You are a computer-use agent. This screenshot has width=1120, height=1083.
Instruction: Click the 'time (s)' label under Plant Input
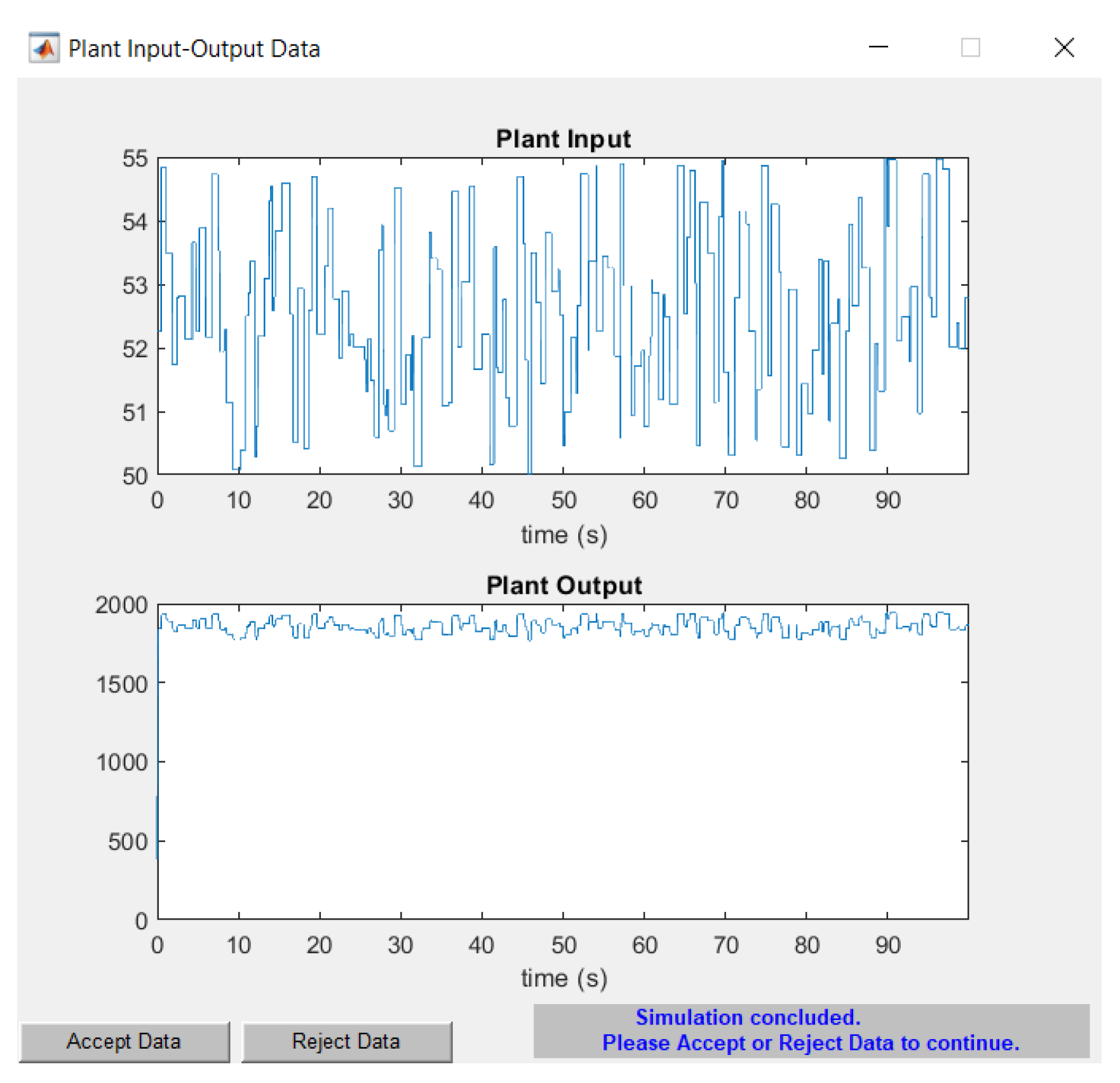point(564,535)
